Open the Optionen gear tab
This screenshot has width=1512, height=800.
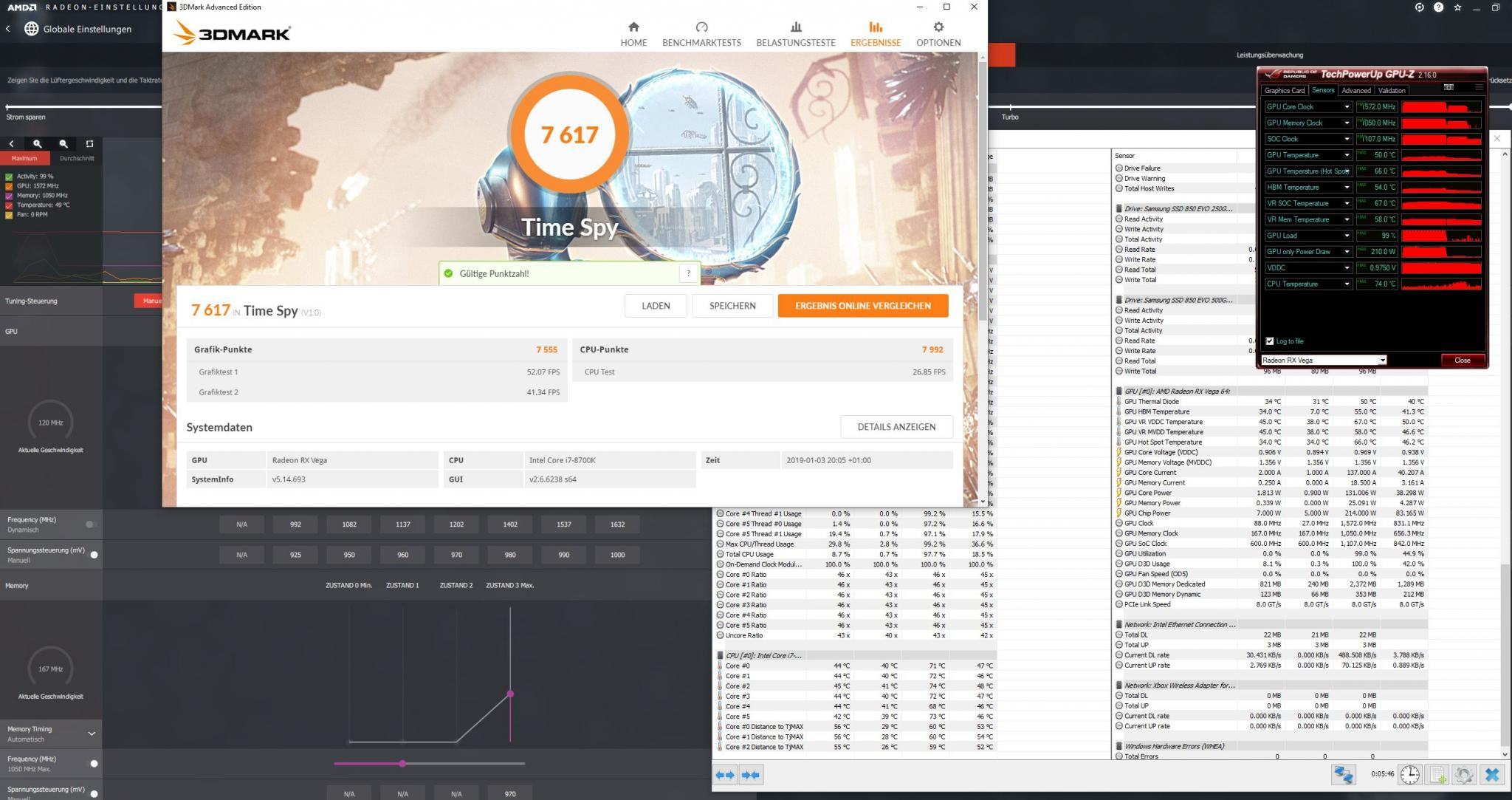[938, 34]
